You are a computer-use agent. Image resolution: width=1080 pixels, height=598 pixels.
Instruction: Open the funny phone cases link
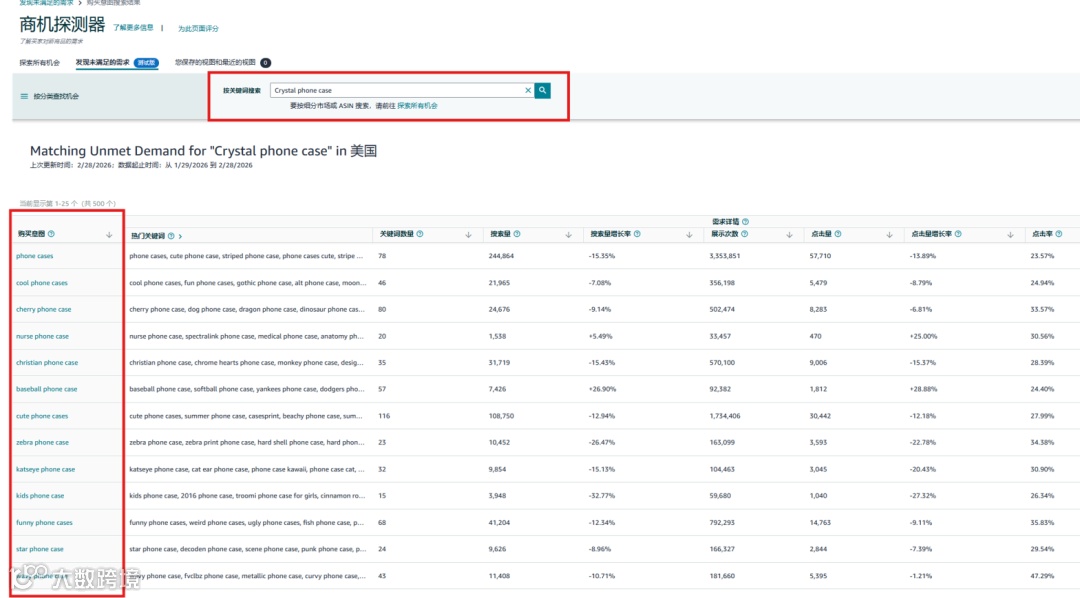(x=44, y=523)
